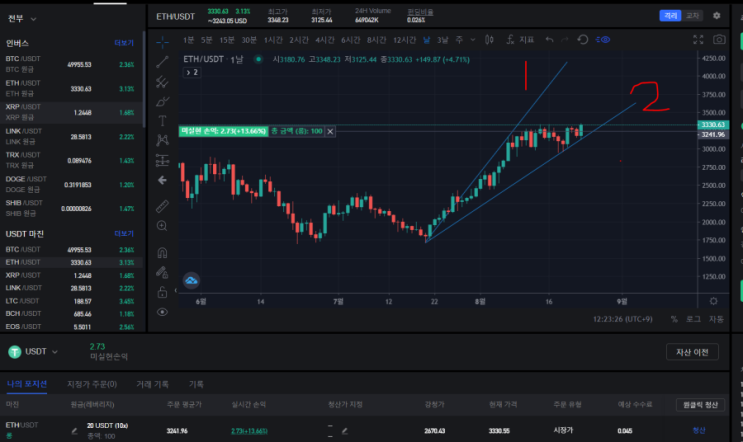743x442 pixels.
Task: Open the 나의 포지션 tab
Action: tap(27, 384)
